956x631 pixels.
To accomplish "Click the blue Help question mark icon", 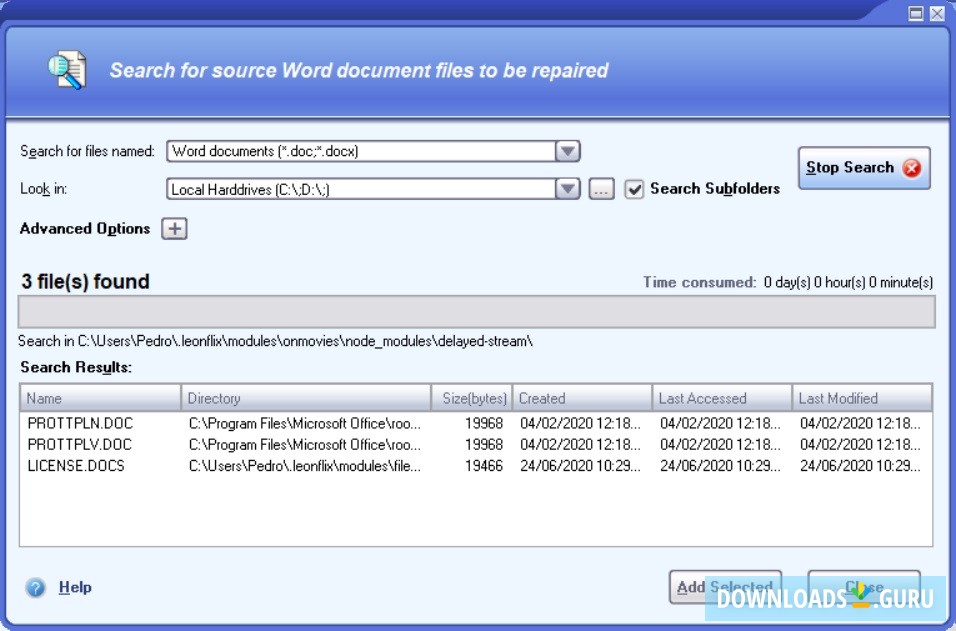I will [x=35, y=587].
